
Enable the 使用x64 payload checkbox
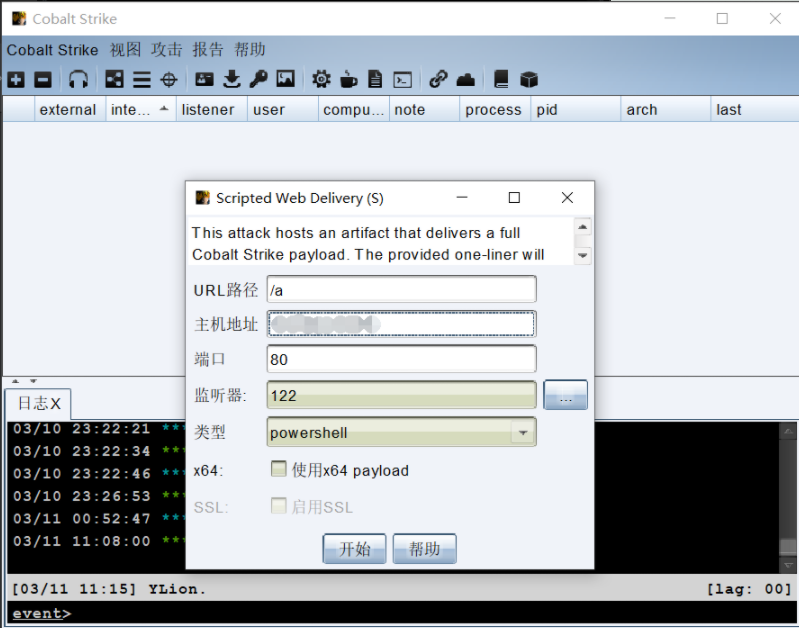tap(279, 469)
